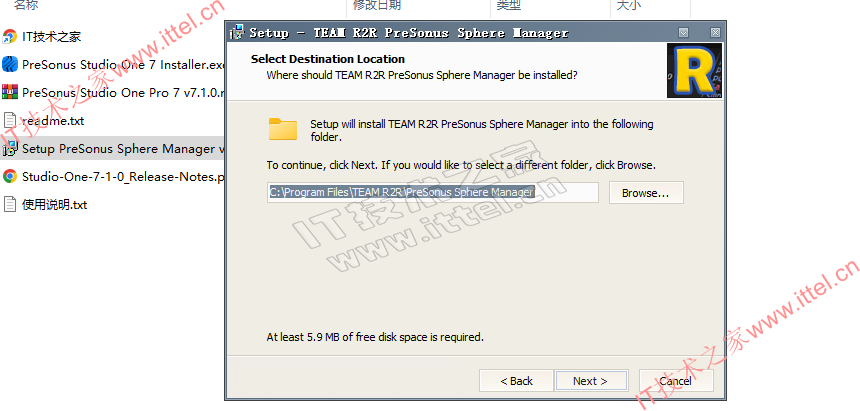The height and width of the screenshot is (411, 860).
Task: Go back with the < Back button
Action: pos(516,381)
